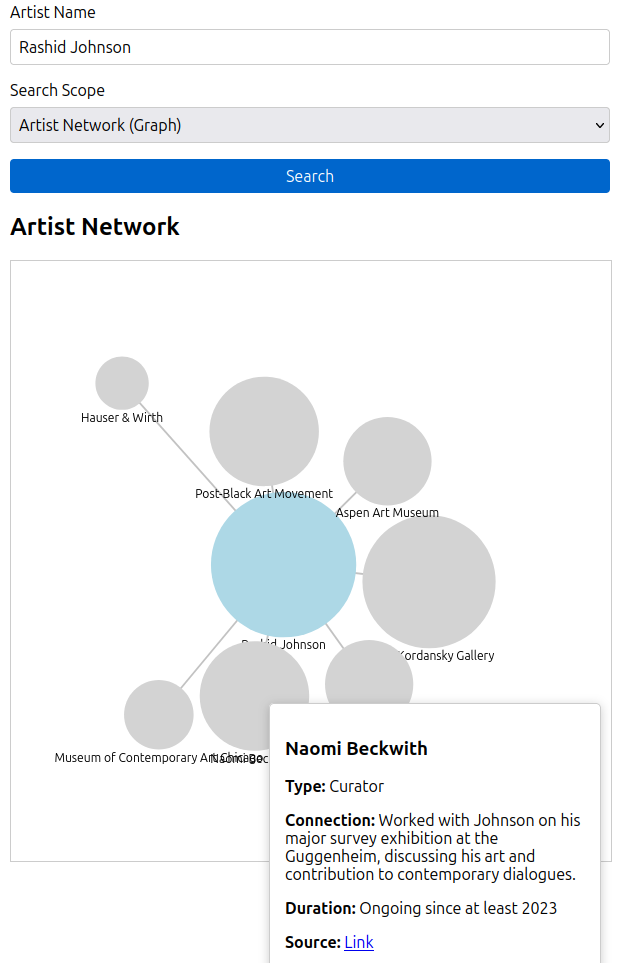Click the chevron arrow on Artist Network (Graph) select
The height and width of the screenshot is (963, 622).
(x=600, y=125)
